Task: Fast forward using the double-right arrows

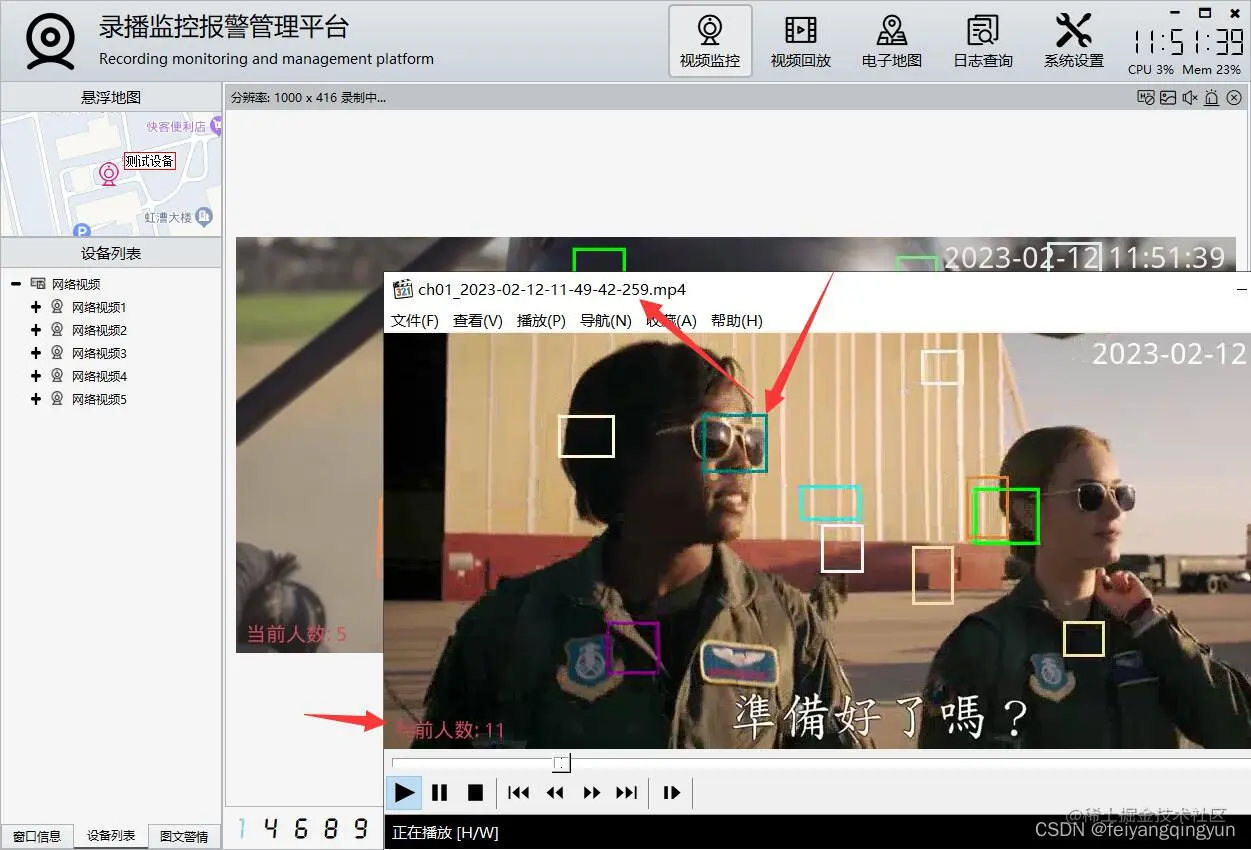Action: [x=591, y=793]
